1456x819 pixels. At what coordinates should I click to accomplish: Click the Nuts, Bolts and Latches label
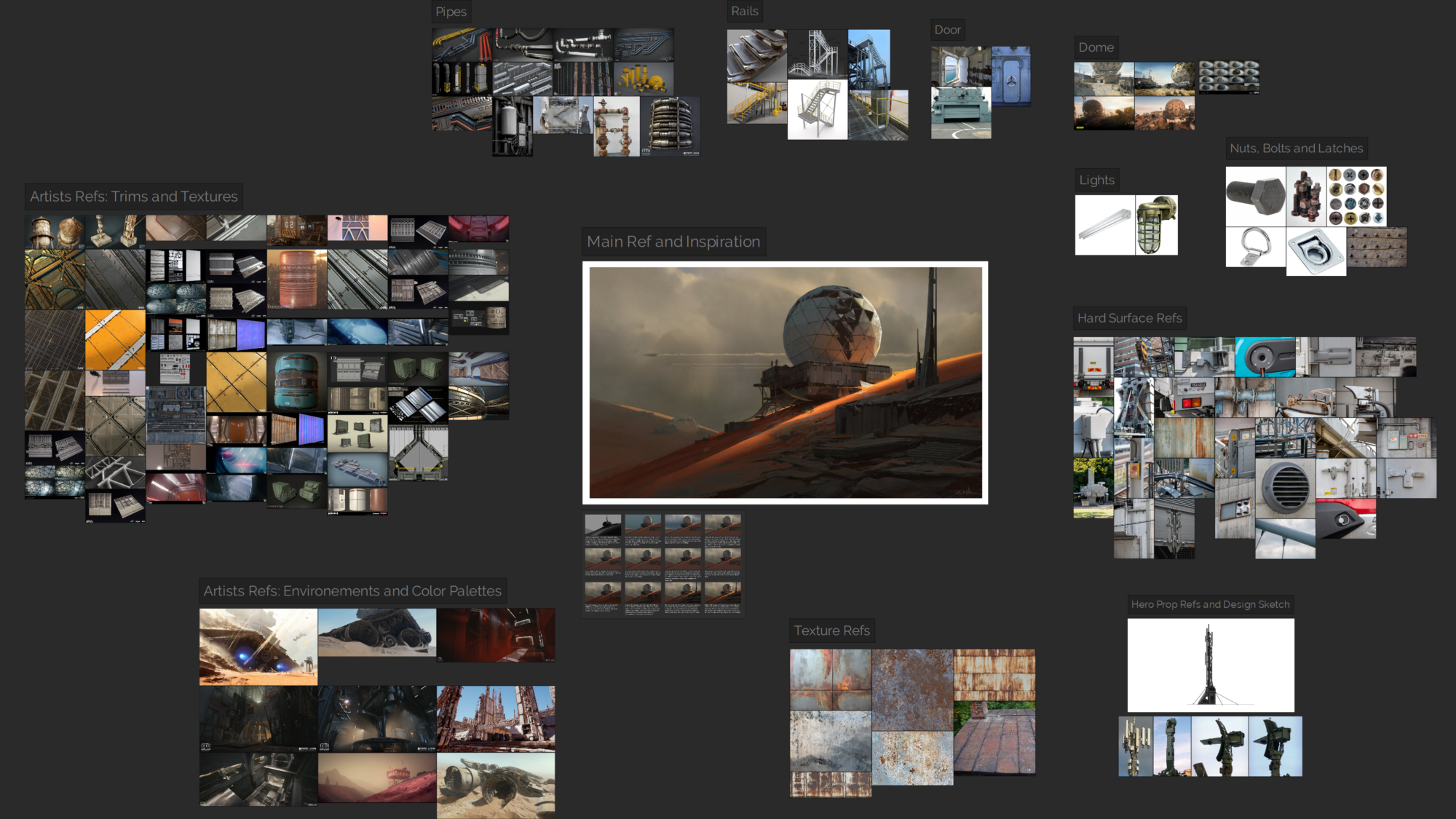coord(1296,149)
